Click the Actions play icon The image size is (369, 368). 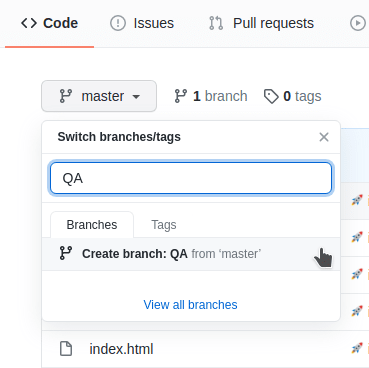point(358,23)
